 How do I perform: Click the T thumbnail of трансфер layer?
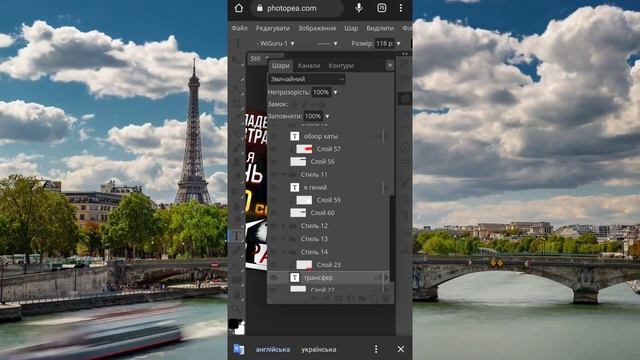[294, 278]
